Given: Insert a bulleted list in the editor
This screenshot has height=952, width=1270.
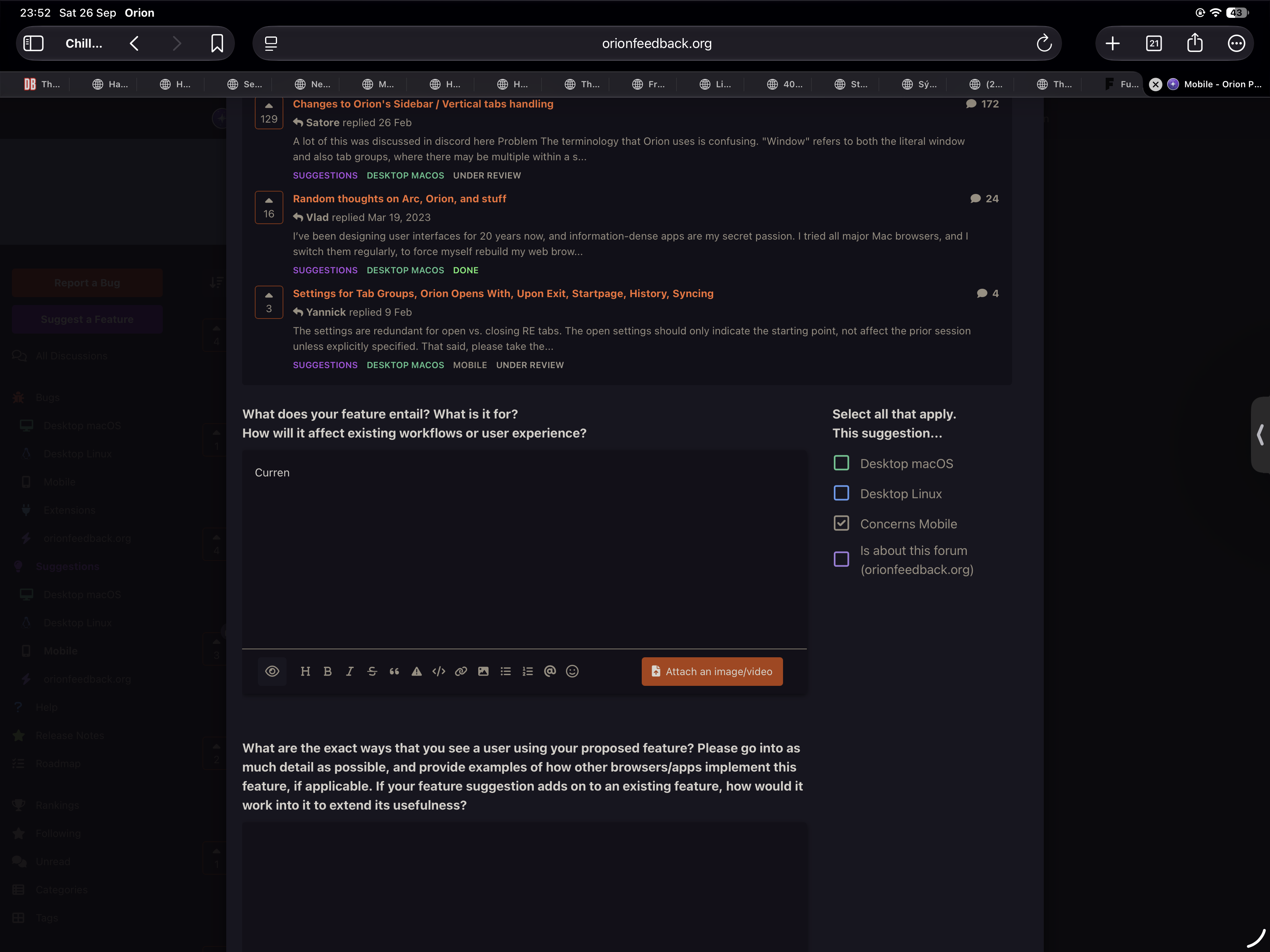Looking at the screenshot, I should pos(506,672).
